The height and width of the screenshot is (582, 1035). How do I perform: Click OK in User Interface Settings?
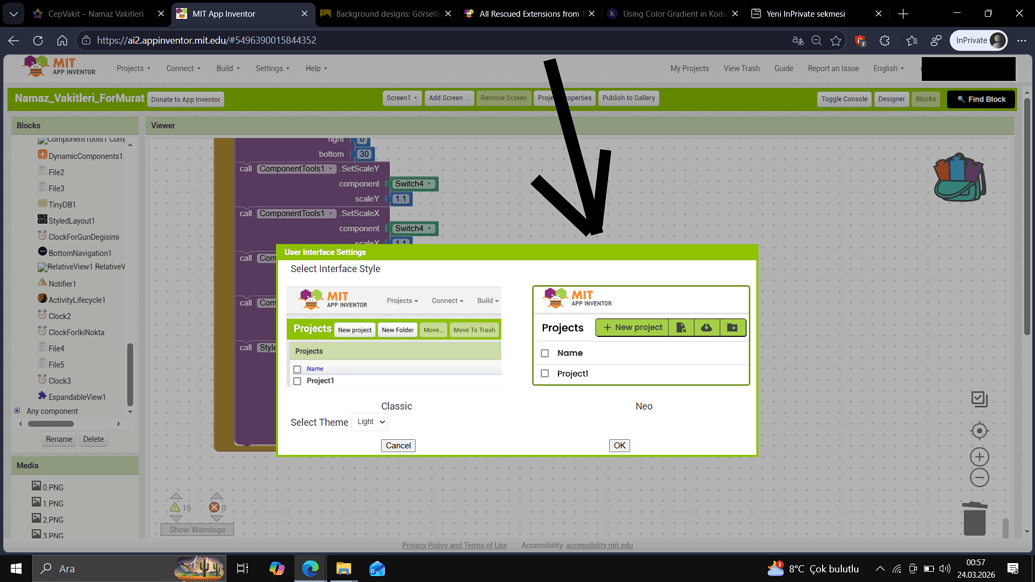[619, 445]
